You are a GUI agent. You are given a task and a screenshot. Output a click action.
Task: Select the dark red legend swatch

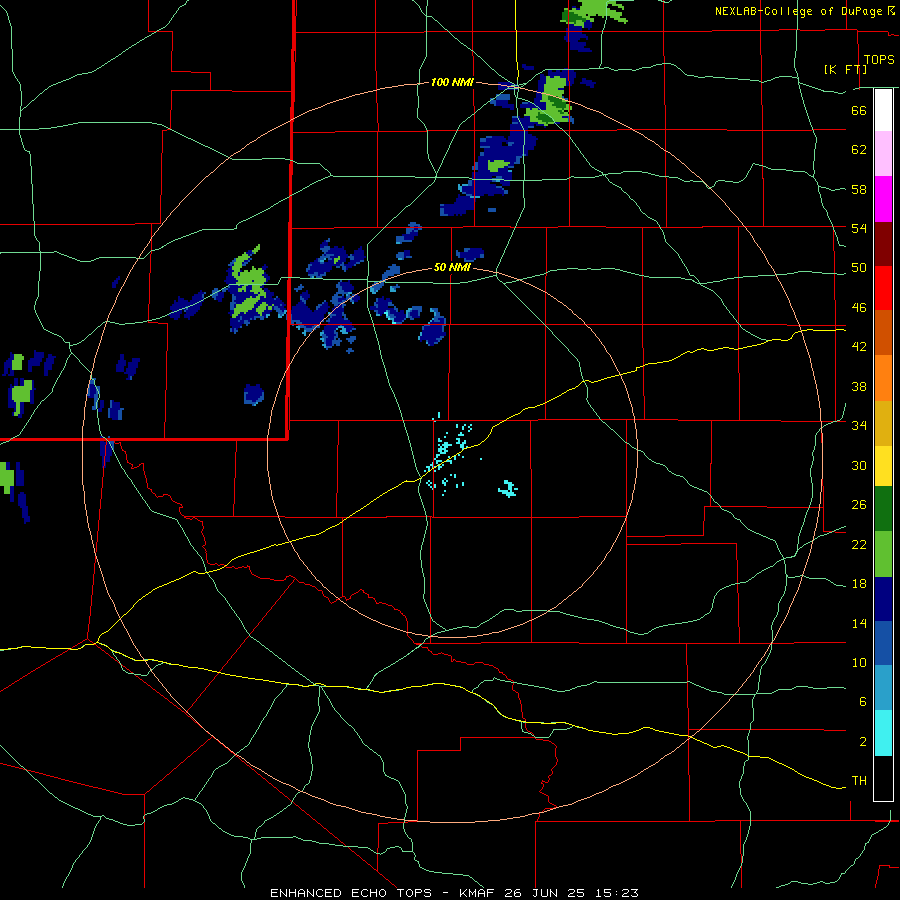click(883, 245)
